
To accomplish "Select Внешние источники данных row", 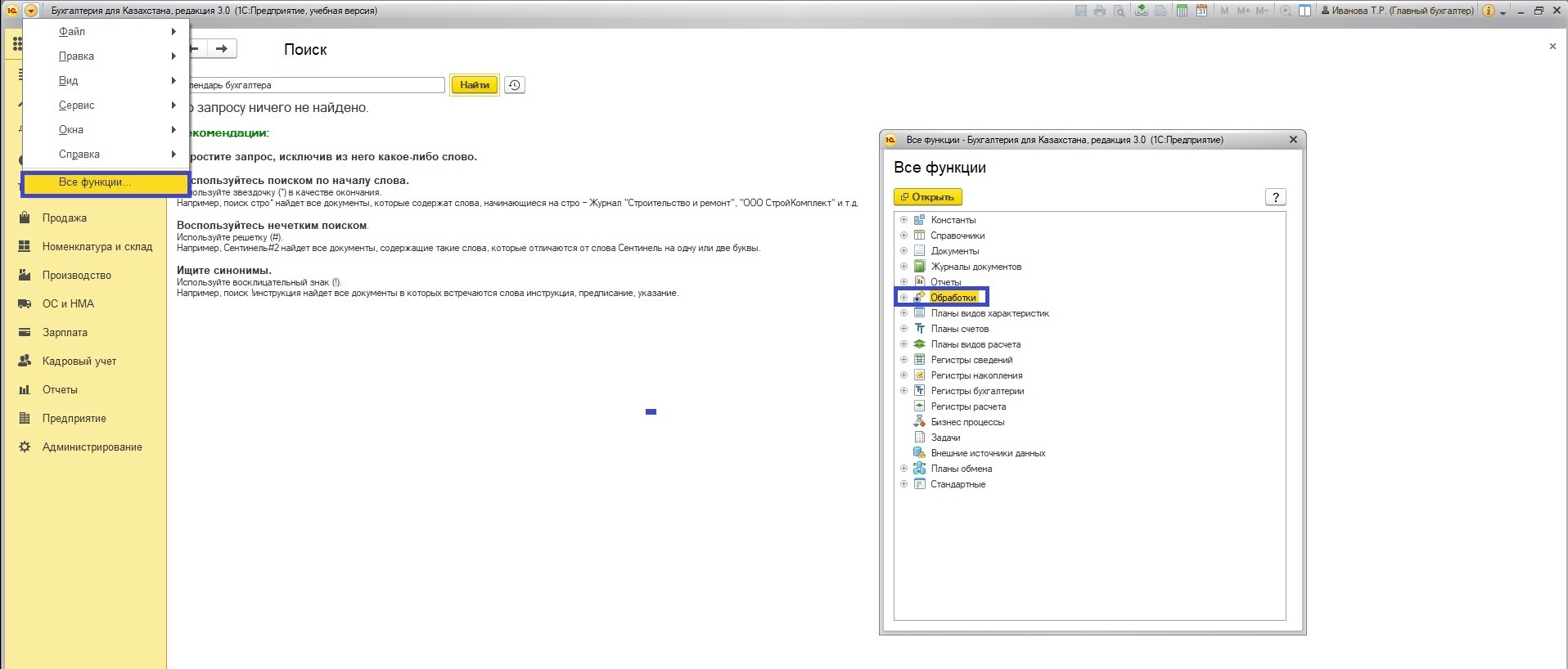I will (988, 453).
